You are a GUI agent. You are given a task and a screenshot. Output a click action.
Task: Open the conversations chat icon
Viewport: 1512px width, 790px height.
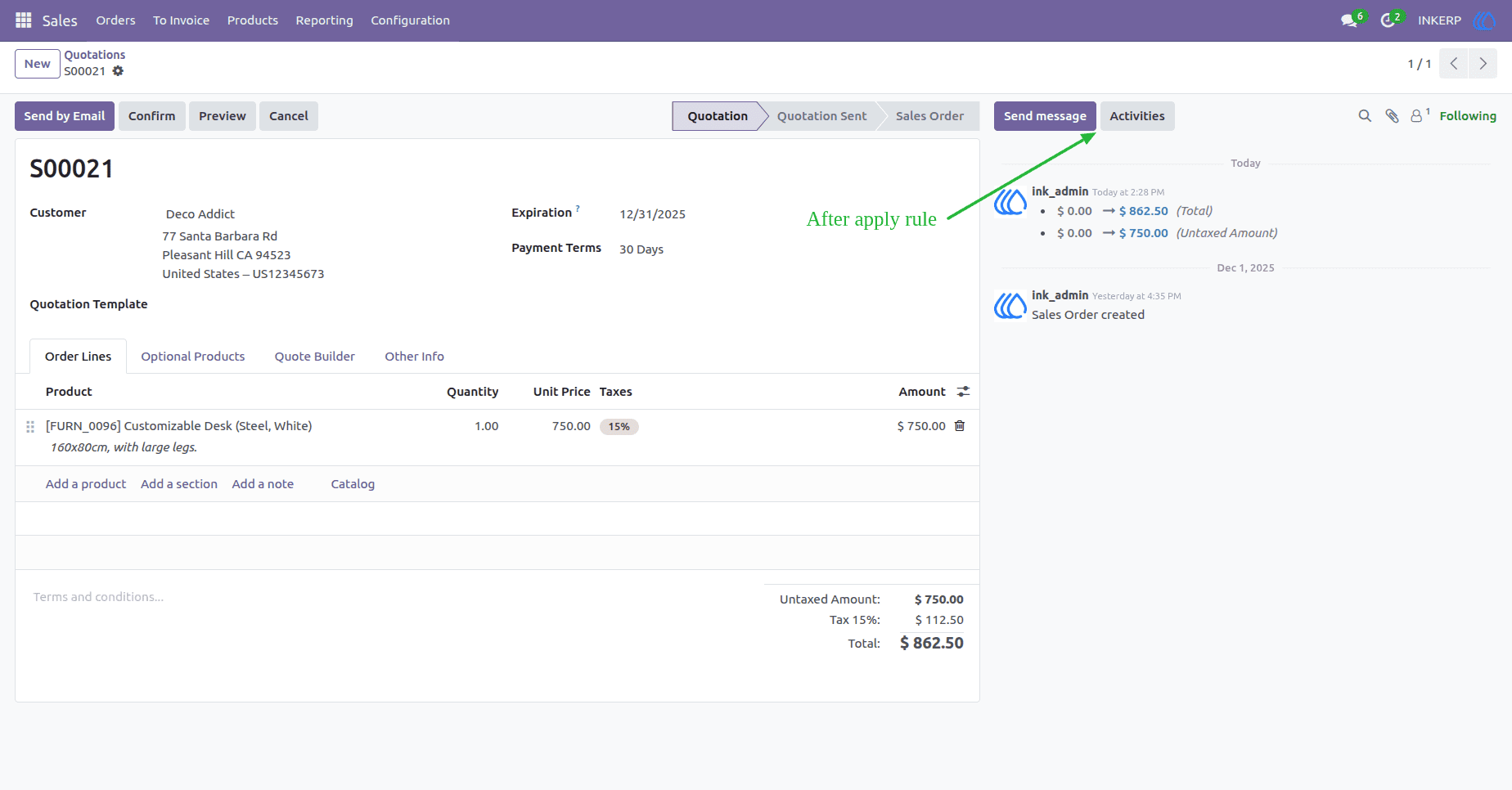(x=1349, y=20)
